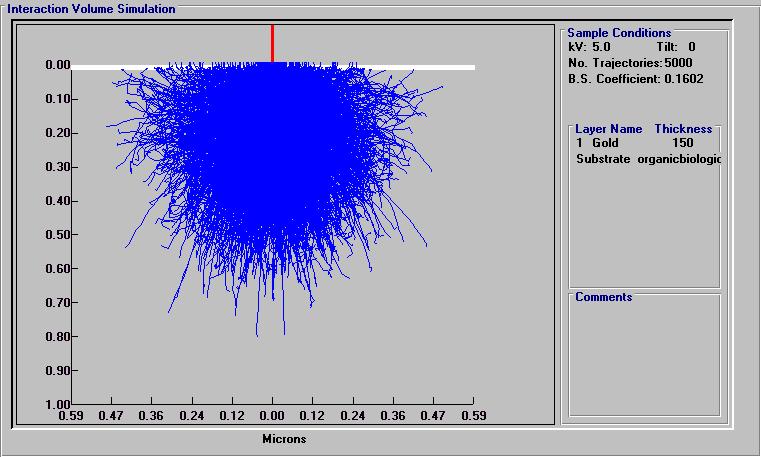Viewport: 761px width, 457px height.
Task: Click the Interaction Volume Simulation title
Action: coord(91,9)
